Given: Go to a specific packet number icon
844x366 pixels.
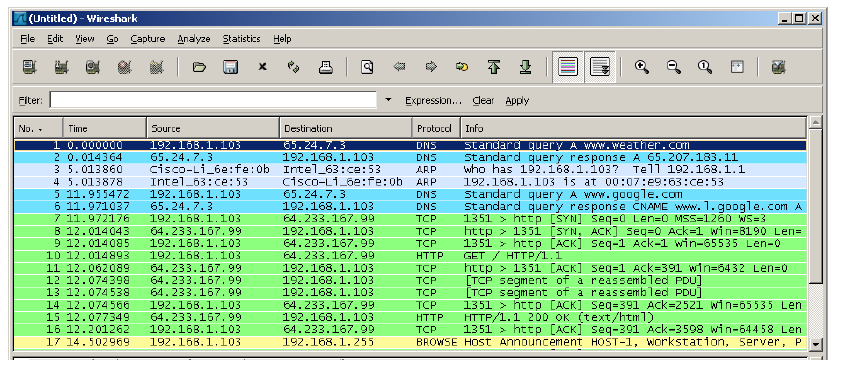Looking at the screenshot, I should pos(462,67).
